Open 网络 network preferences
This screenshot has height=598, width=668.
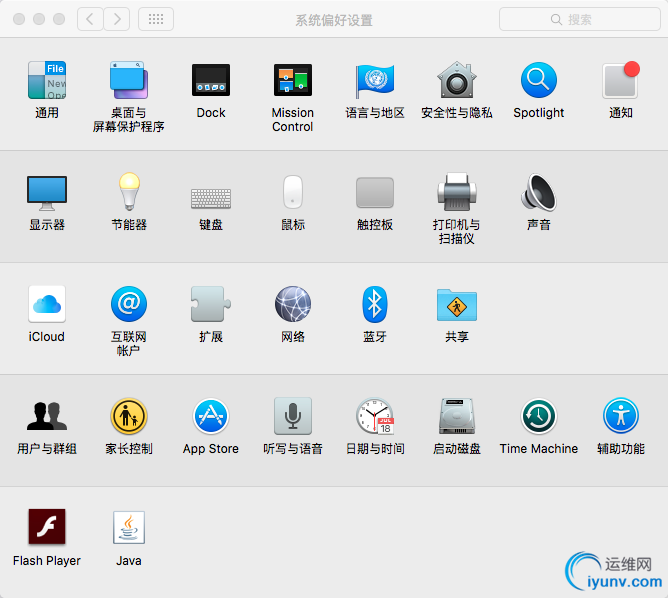pos(293,304)
